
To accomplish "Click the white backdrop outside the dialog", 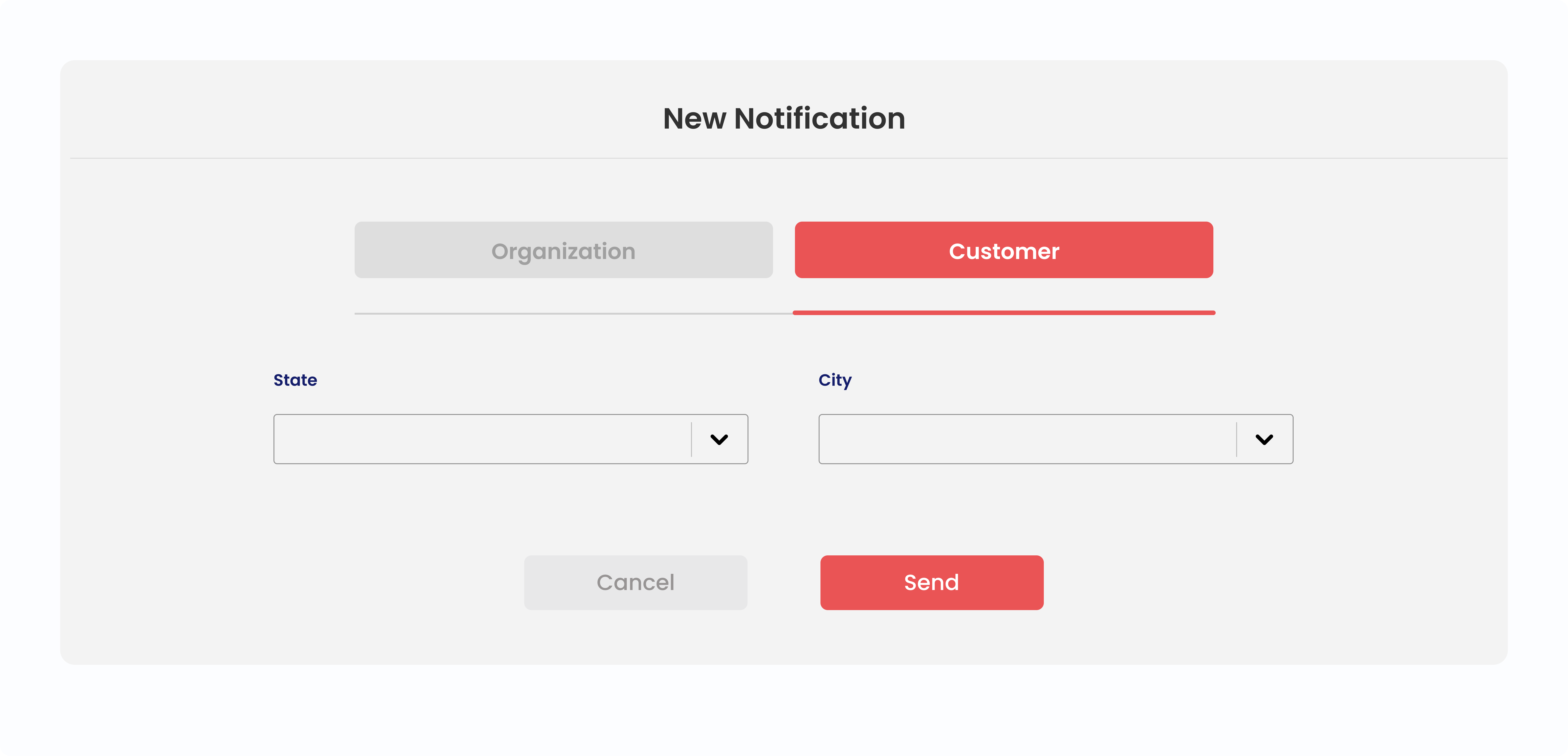I will [x=784, y=712].
